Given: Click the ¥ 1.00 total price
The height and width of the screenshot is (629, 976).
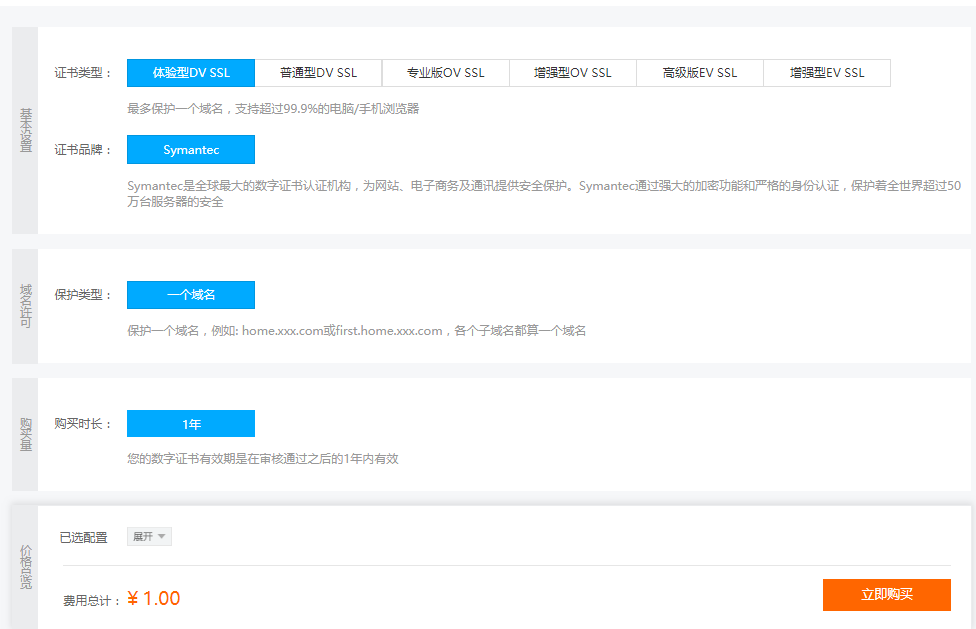Looking at the screenshot, I should pos(154,599).
